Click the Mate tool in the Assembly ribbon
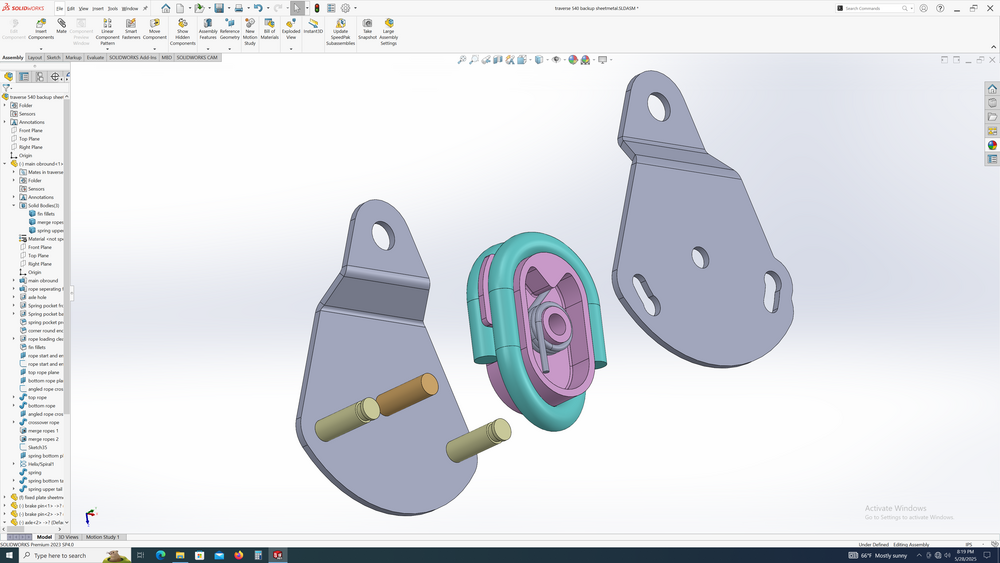1000x563 pixels. [61, 26]
